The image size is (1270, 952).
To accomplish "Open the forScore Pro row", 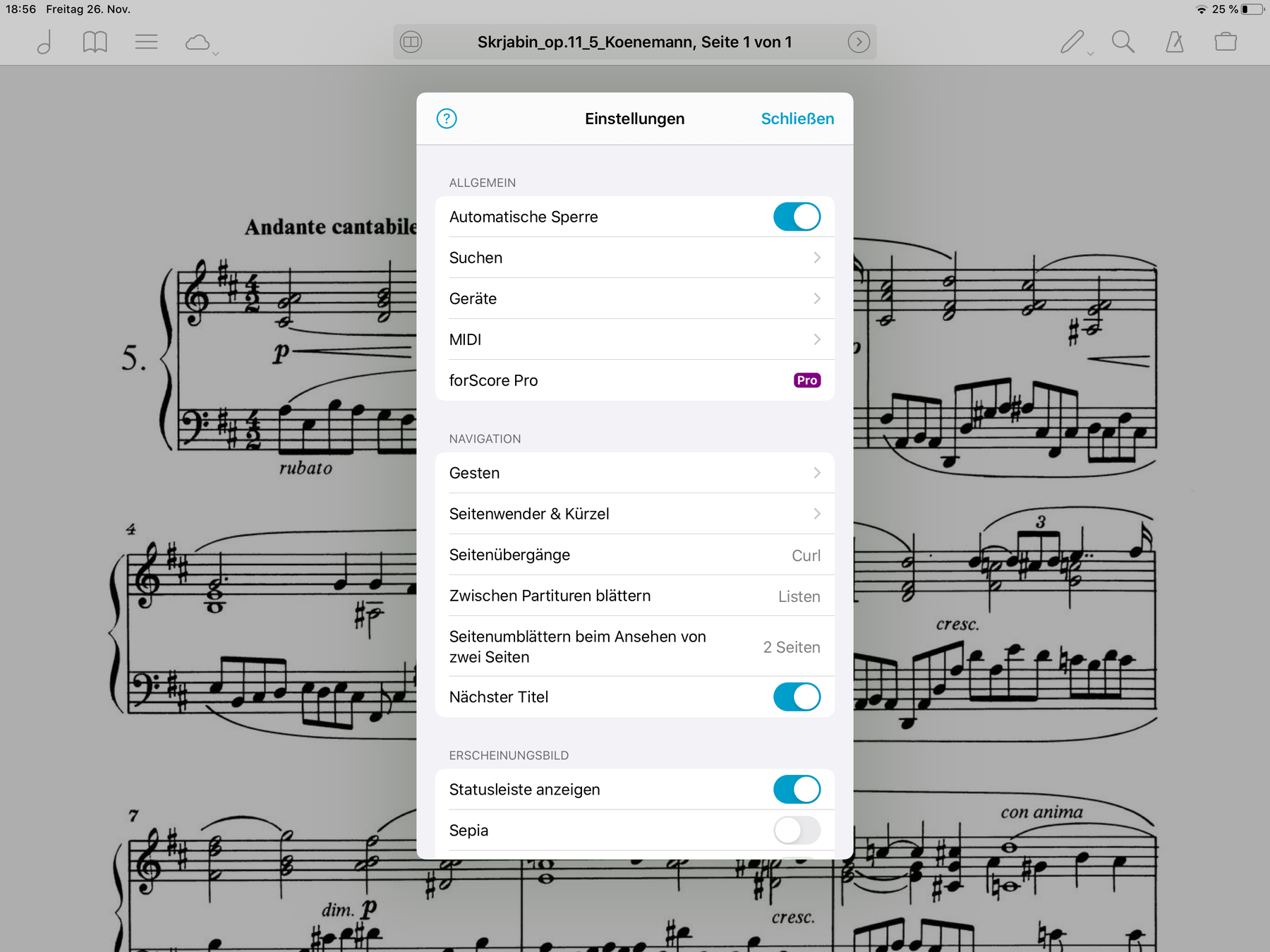I will coord(635,380).
